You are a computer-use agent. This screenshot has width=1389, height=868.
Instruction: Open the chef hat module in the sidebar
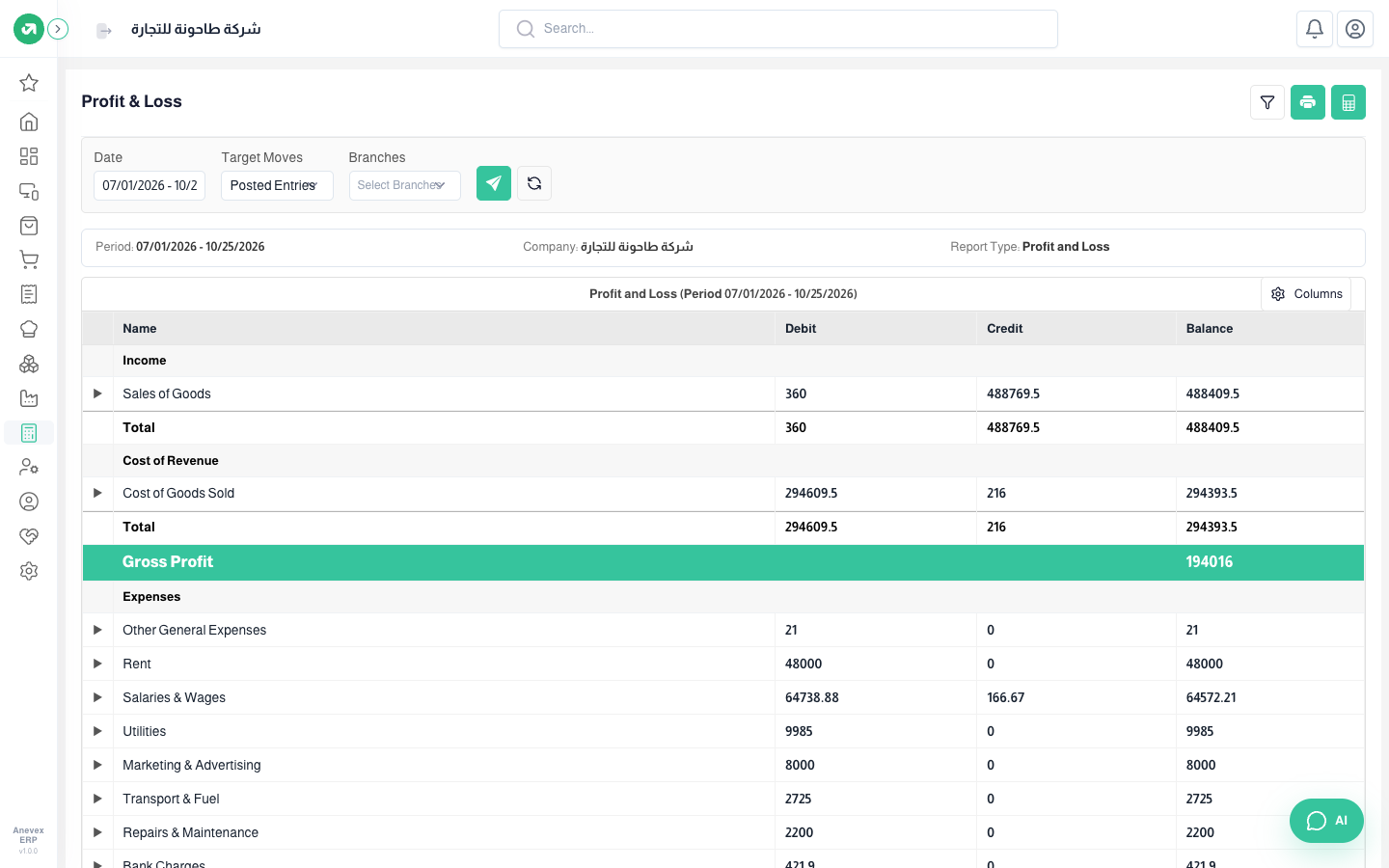tap(29, 329)
